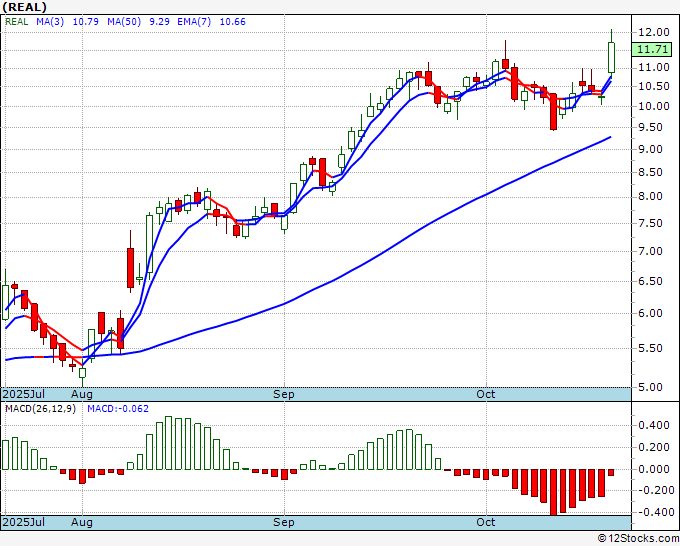This screenshot has height=546, width=680.
Task: Click the 0.000 MACD axis label
Action: 656,469
